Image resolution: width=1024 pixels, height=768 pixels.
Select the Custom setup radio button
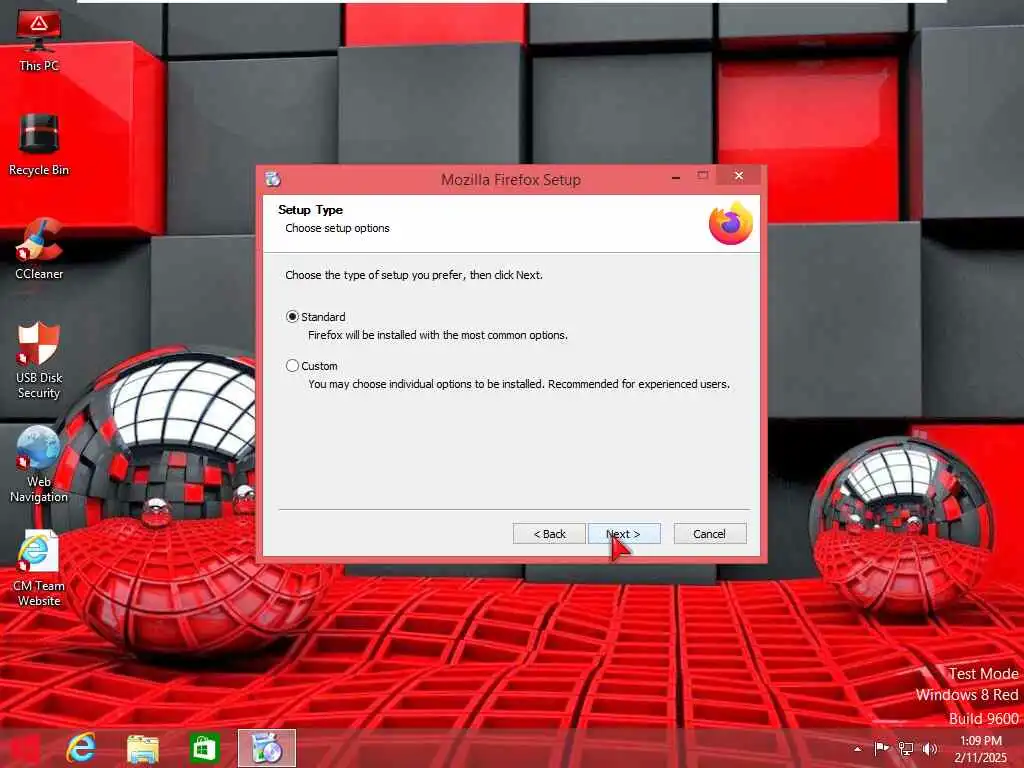293,366
